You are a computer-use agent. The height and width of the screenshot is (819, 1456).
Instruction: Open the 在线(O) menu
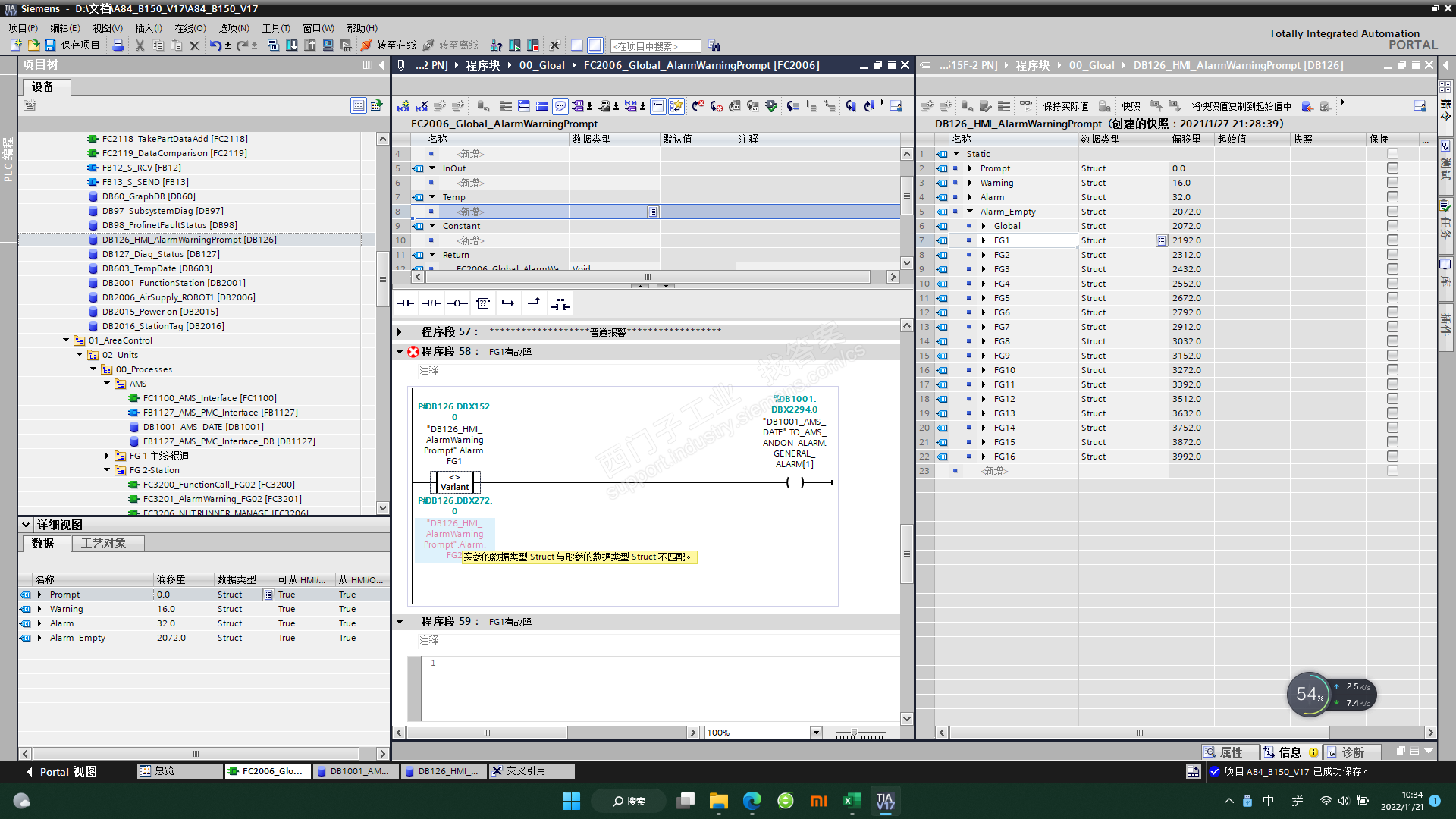190,28
